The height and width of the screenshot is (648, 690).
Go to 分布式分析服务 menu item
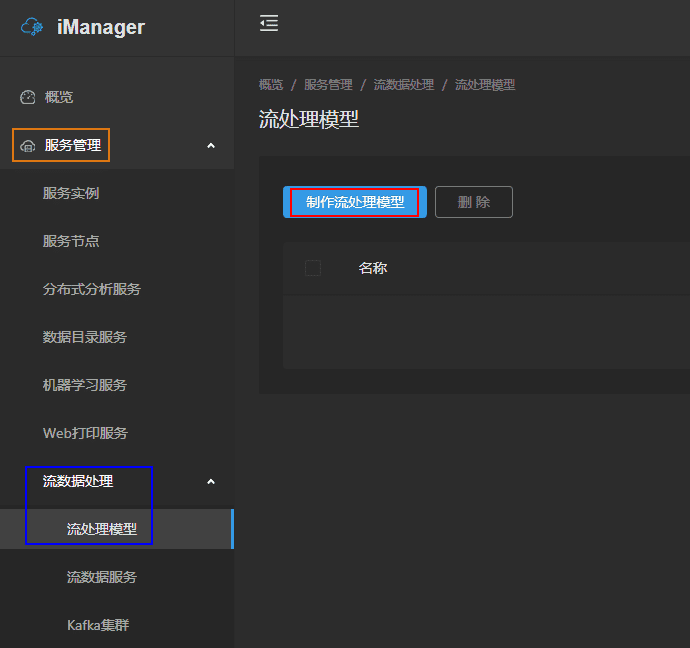[92, 290]
